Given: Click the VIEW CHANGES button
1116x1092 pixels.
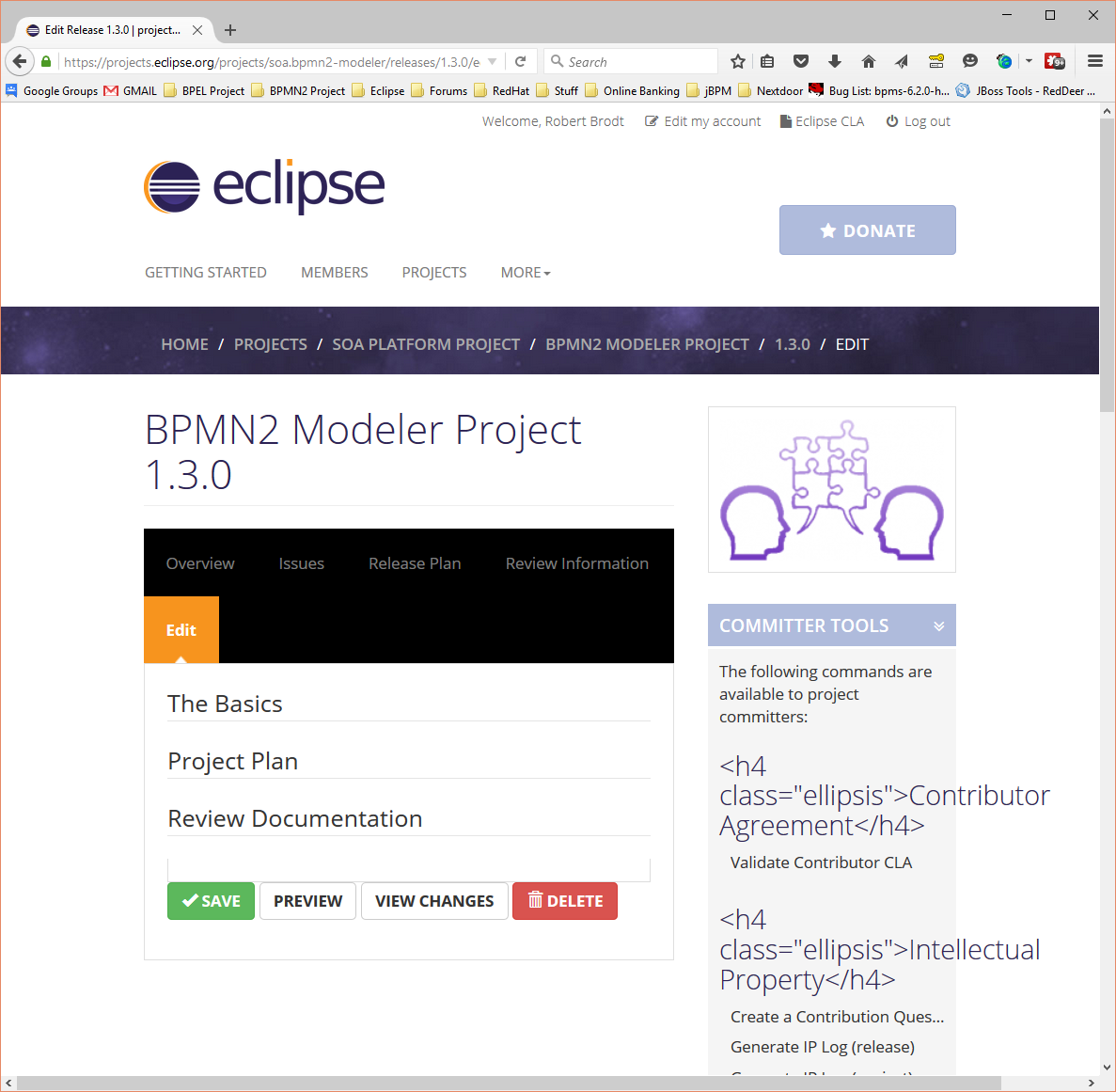Looking at the screenshot, I should point(434,901).
